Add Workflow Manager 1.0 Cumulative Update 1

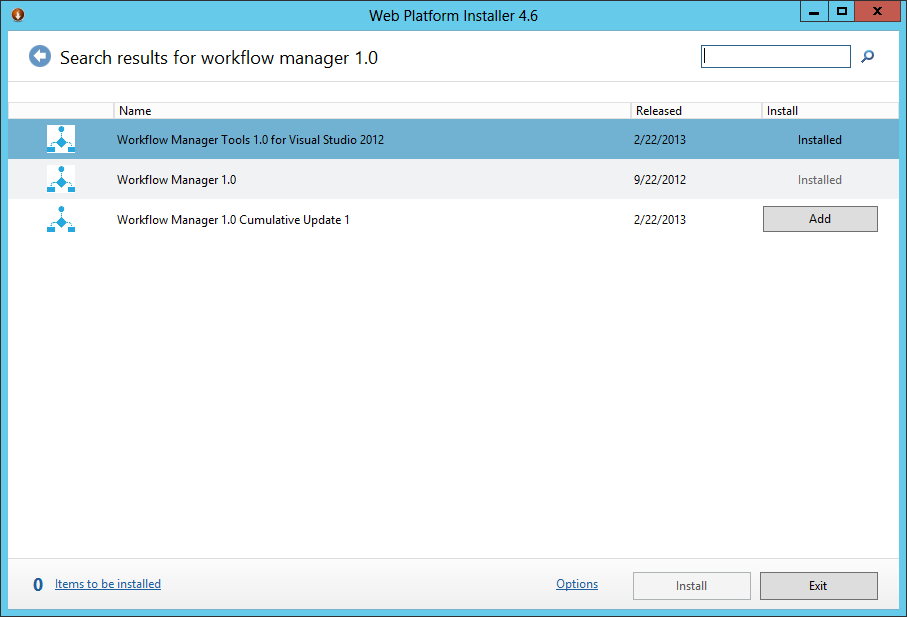[819, 218]
